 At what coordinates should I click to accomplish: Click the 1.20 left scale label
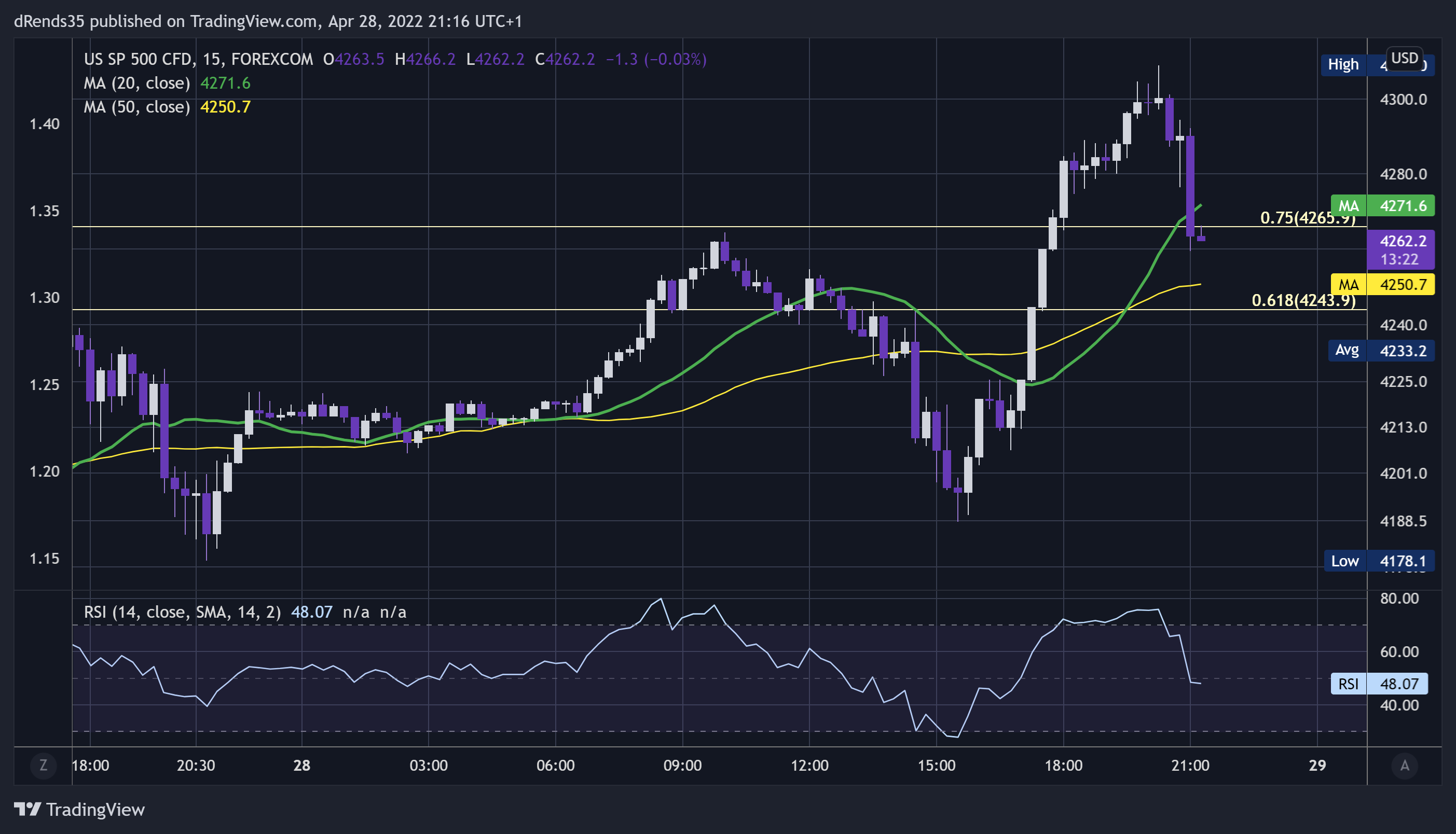45,471
